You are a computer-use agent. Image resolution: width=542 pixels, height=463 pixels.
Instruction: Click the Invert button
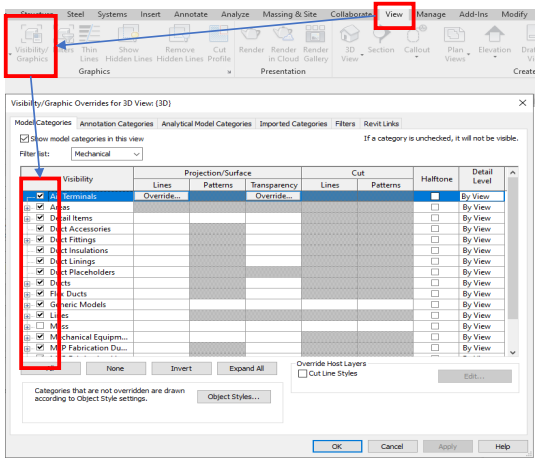pos(181,368)
